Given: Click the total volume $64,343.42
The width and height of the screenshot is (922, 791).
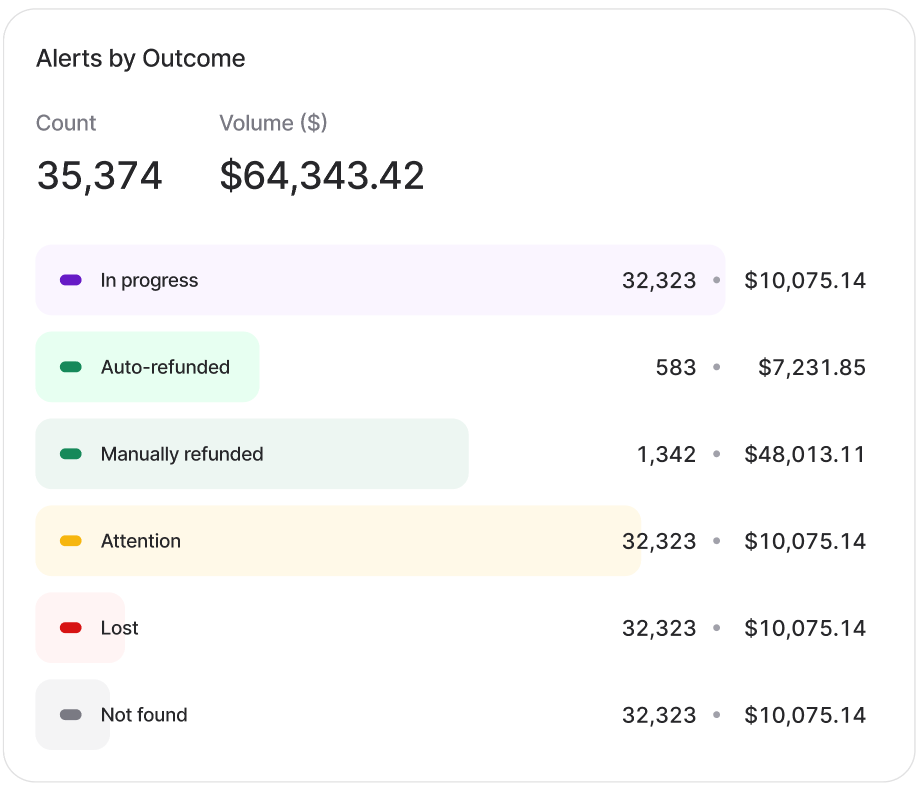Looking at the screenshot, I should 322,176.
